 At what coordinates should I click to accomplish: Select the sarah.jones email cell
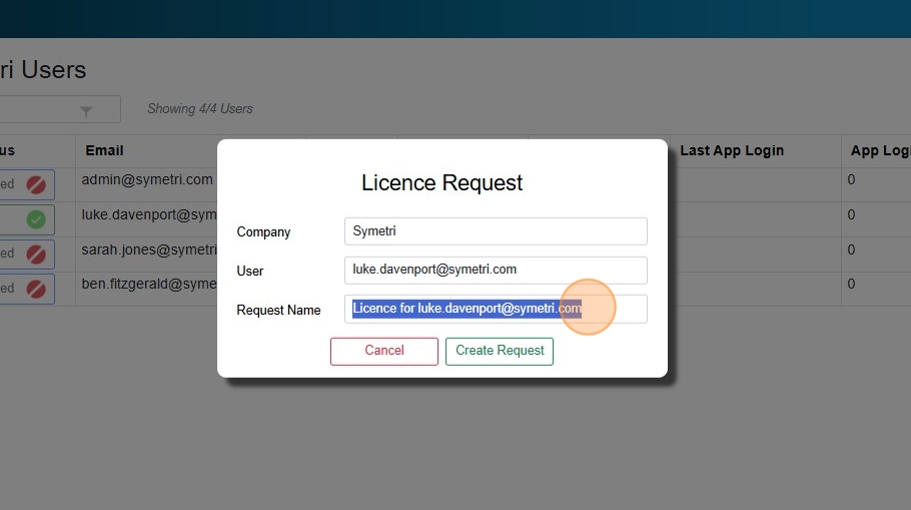click(x=149, y=250)
